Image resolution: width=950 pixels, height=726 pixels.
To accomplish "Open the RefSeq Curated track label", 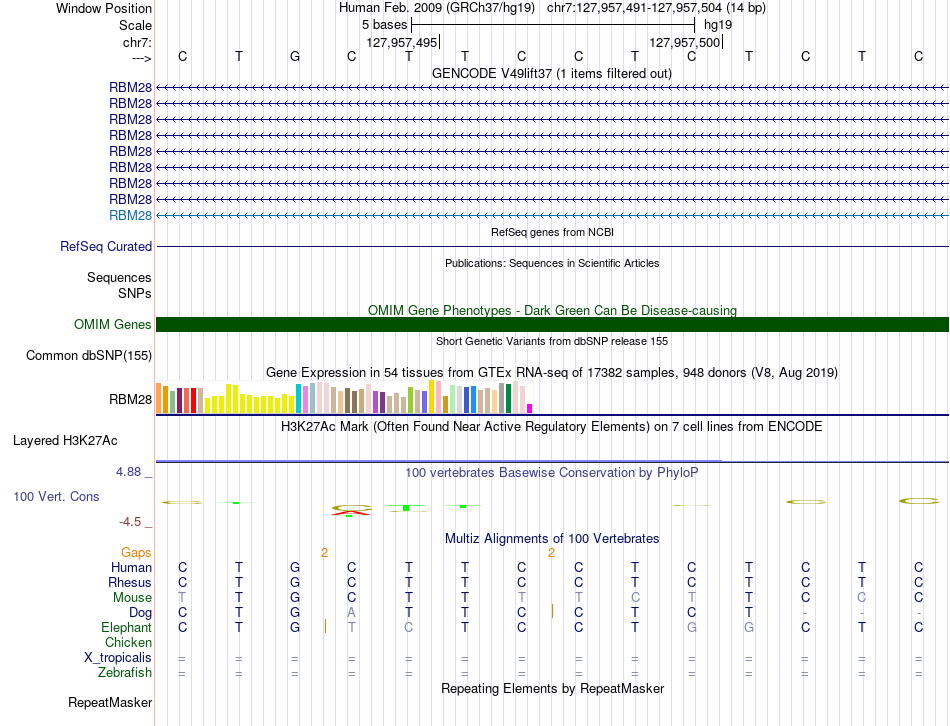I will [106, 246].
